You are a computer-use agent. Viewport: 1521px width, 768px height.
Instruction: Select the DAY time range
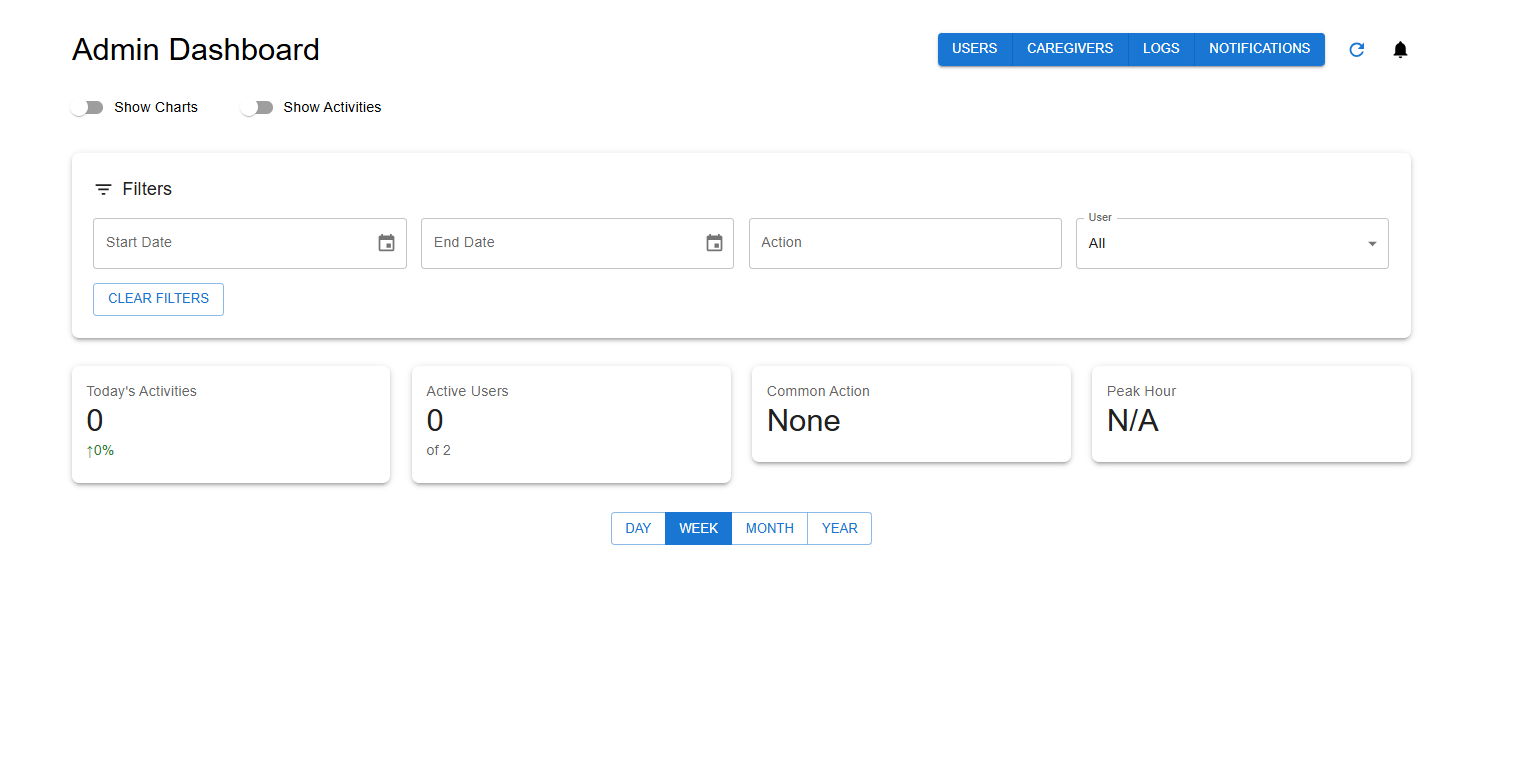click(638, 528)
